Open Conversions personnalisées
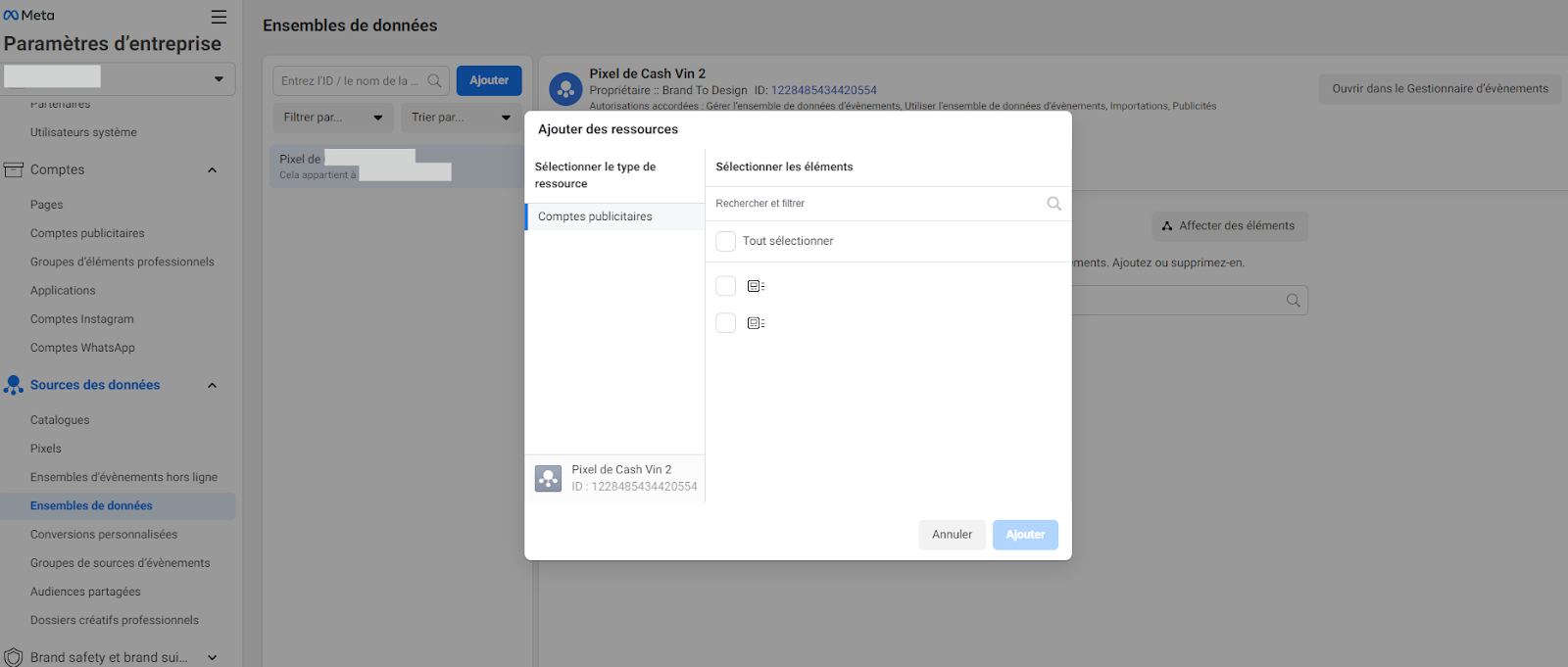The image size is (1568, 667). click(x=104, y=535)
